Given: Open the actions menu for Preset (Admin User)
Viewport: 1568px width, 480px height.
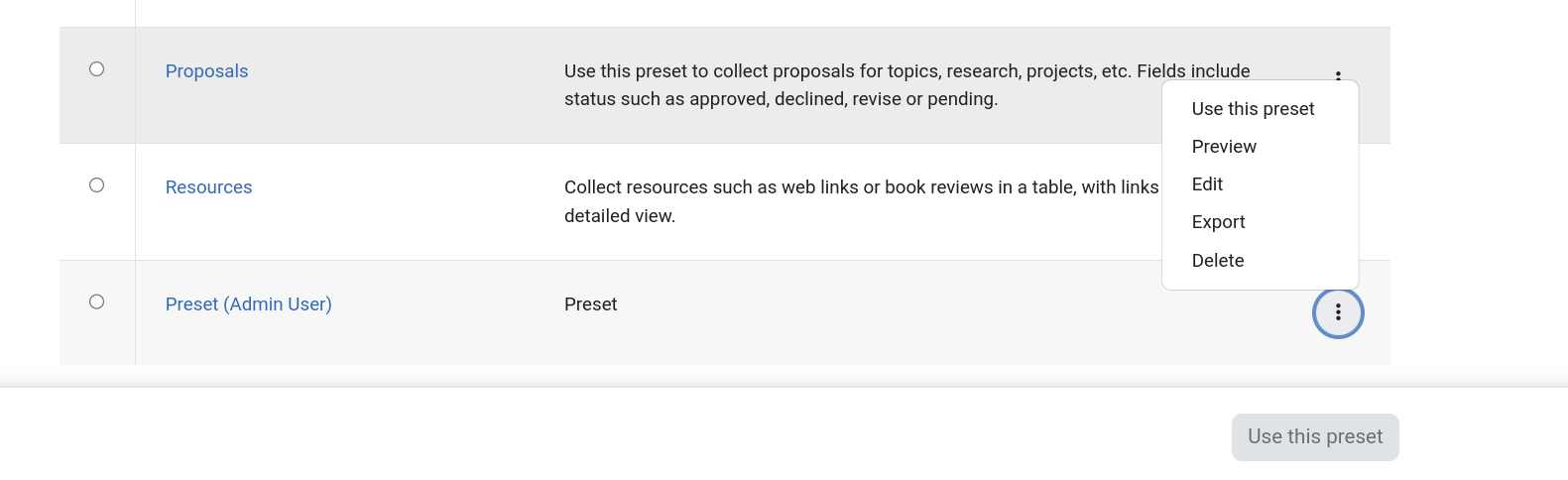Looking at the screenshot, I should (x=1338, y=312).
